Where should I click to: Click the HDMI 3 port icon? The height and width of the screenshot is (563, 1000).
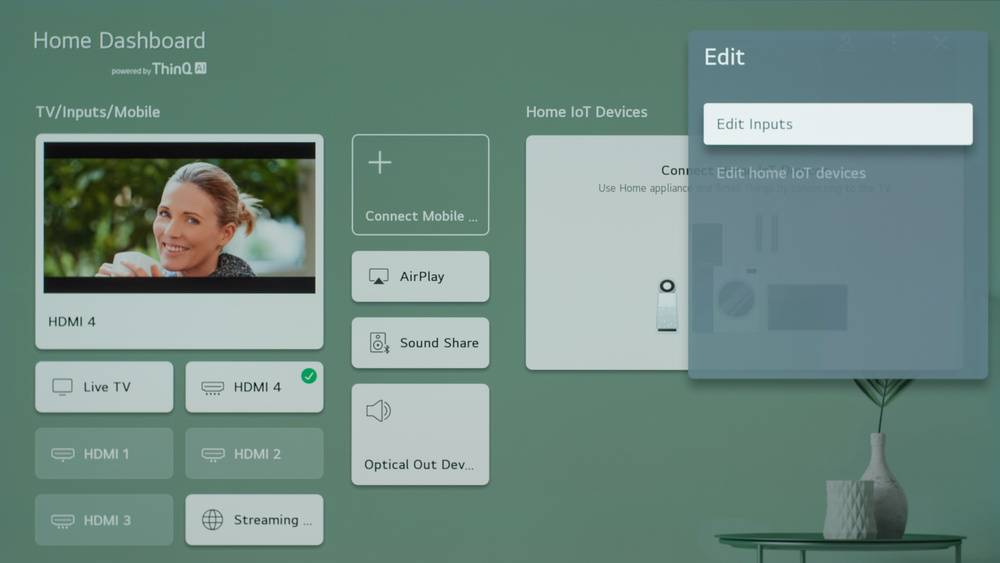[x=62, y=520]
